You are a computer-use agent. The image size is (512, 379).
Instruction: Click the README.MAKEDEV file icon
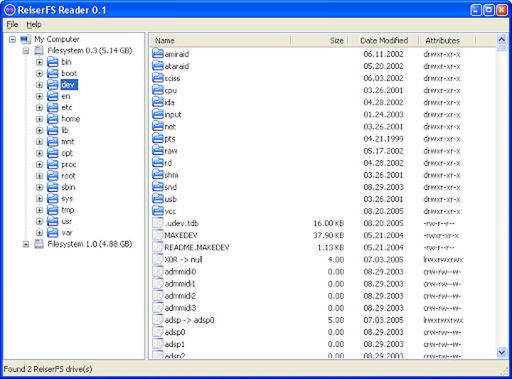[x=158, y=247]
